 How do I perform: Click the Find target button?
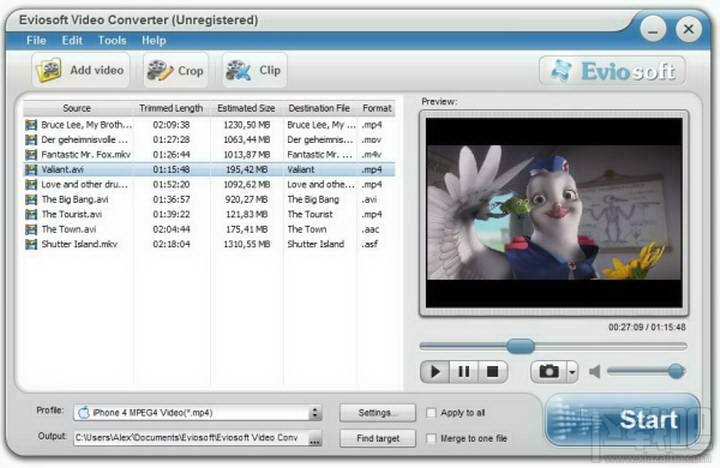pos(377,438)
